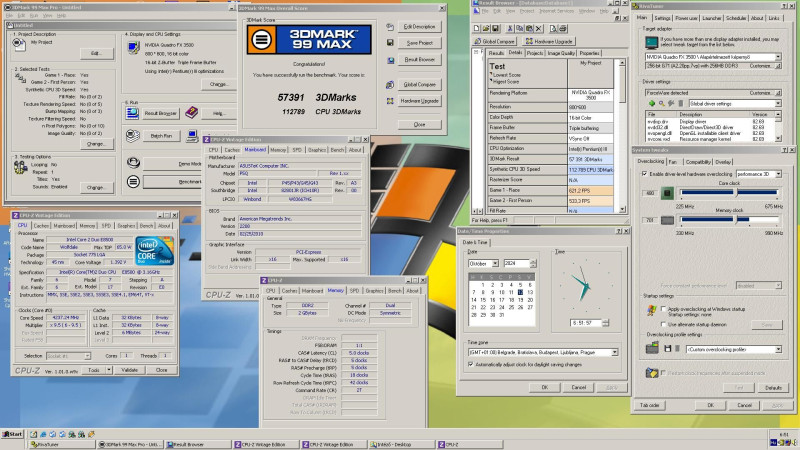Open the NVIDIA Quadro FX 3500 adapter dropdown

click(778, 57)
